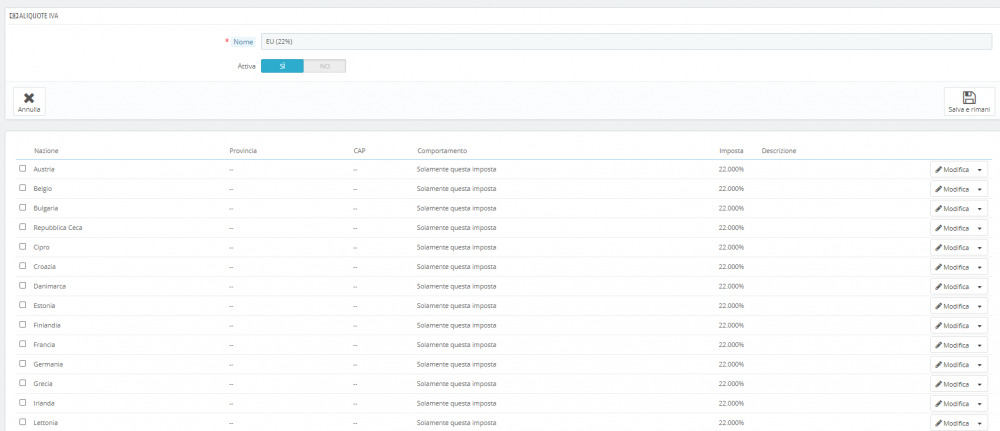This screenshot has width=1000, height=431.
Task: Click the Austria 22.000% tax value
Action: click(x=731, y=170)
